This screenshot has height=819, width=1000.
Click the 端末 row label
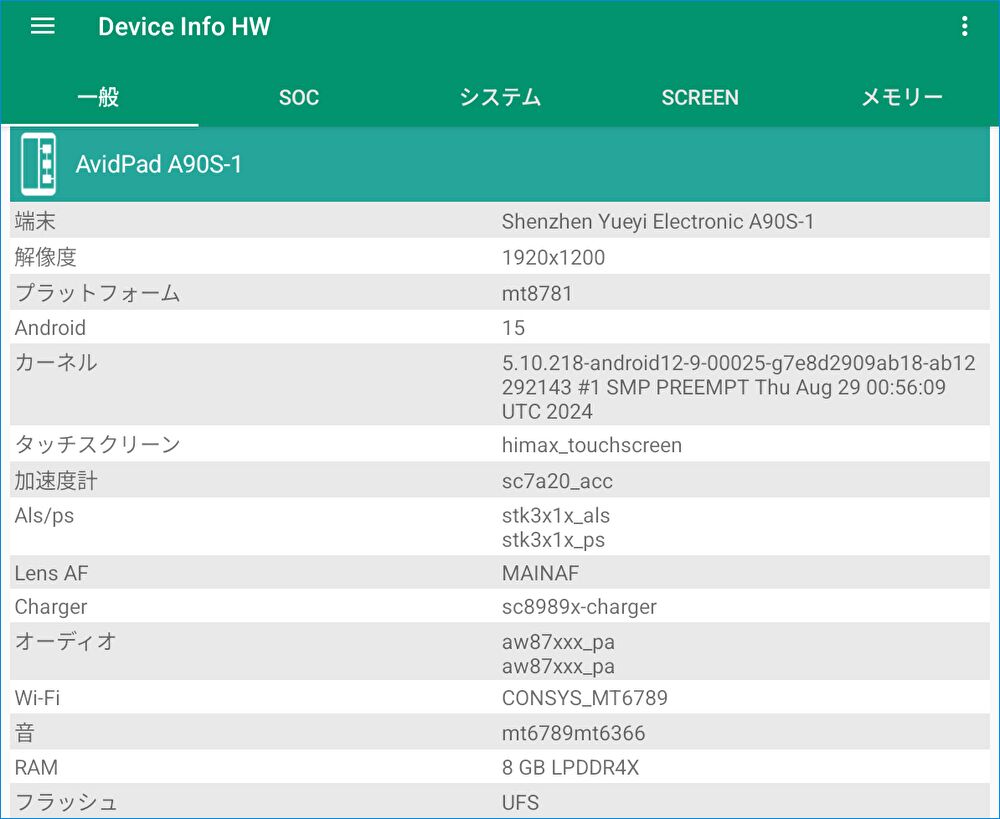(x=35, y=221)
